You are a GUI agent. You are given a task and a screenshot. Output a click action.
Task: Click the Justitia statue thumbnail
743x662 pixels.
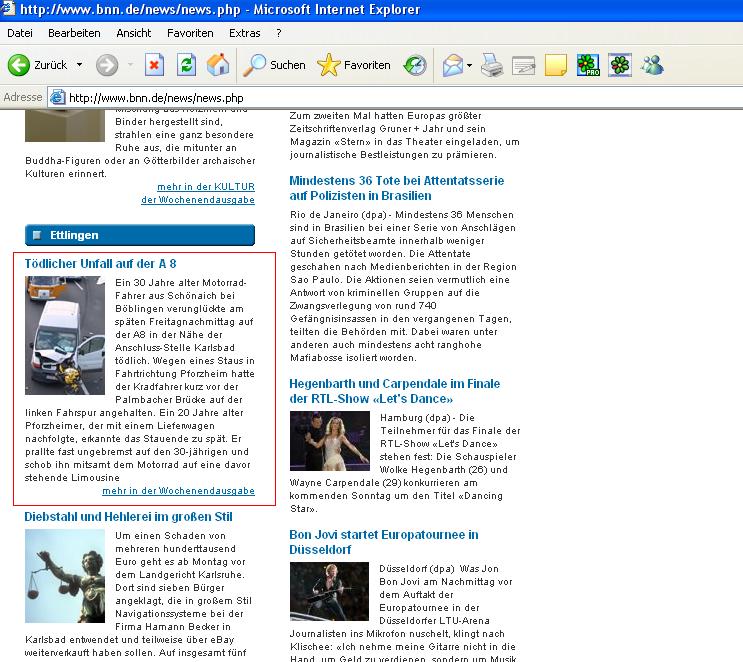pyautogui.click(x=65, y=576)
